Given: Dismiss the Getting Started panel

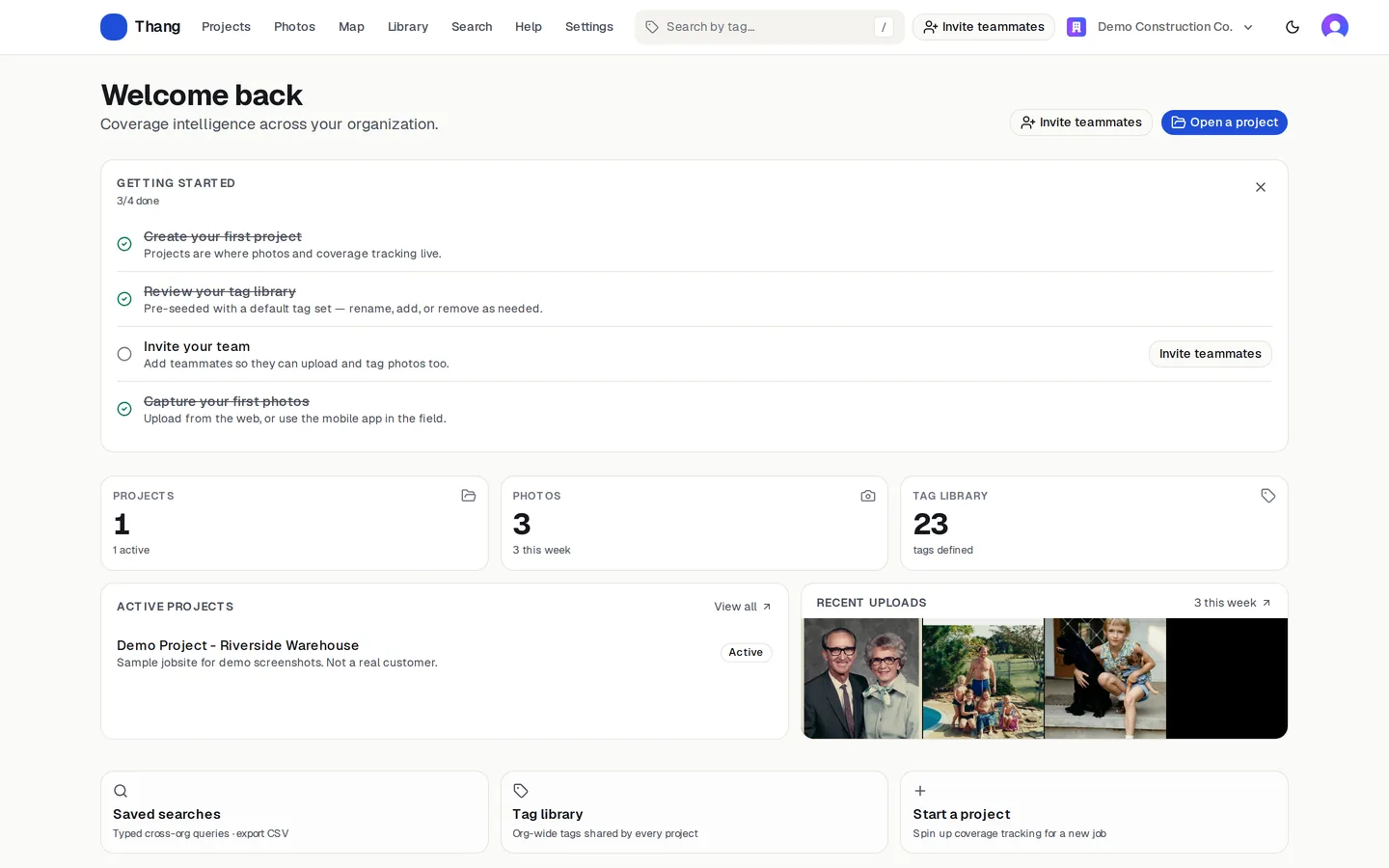Looking at the screenshot, I should 1261,187.
